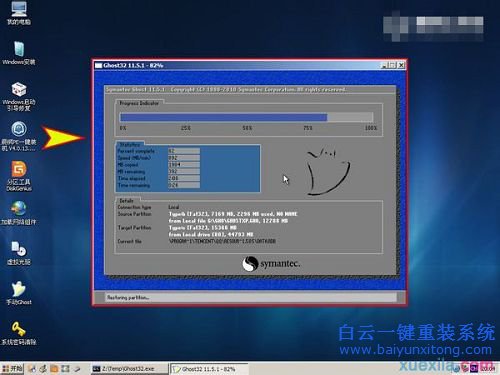Click the Ghost32 11.5.1 - 82% window title bar
This screenshot has height=375, width=500.
249,65
